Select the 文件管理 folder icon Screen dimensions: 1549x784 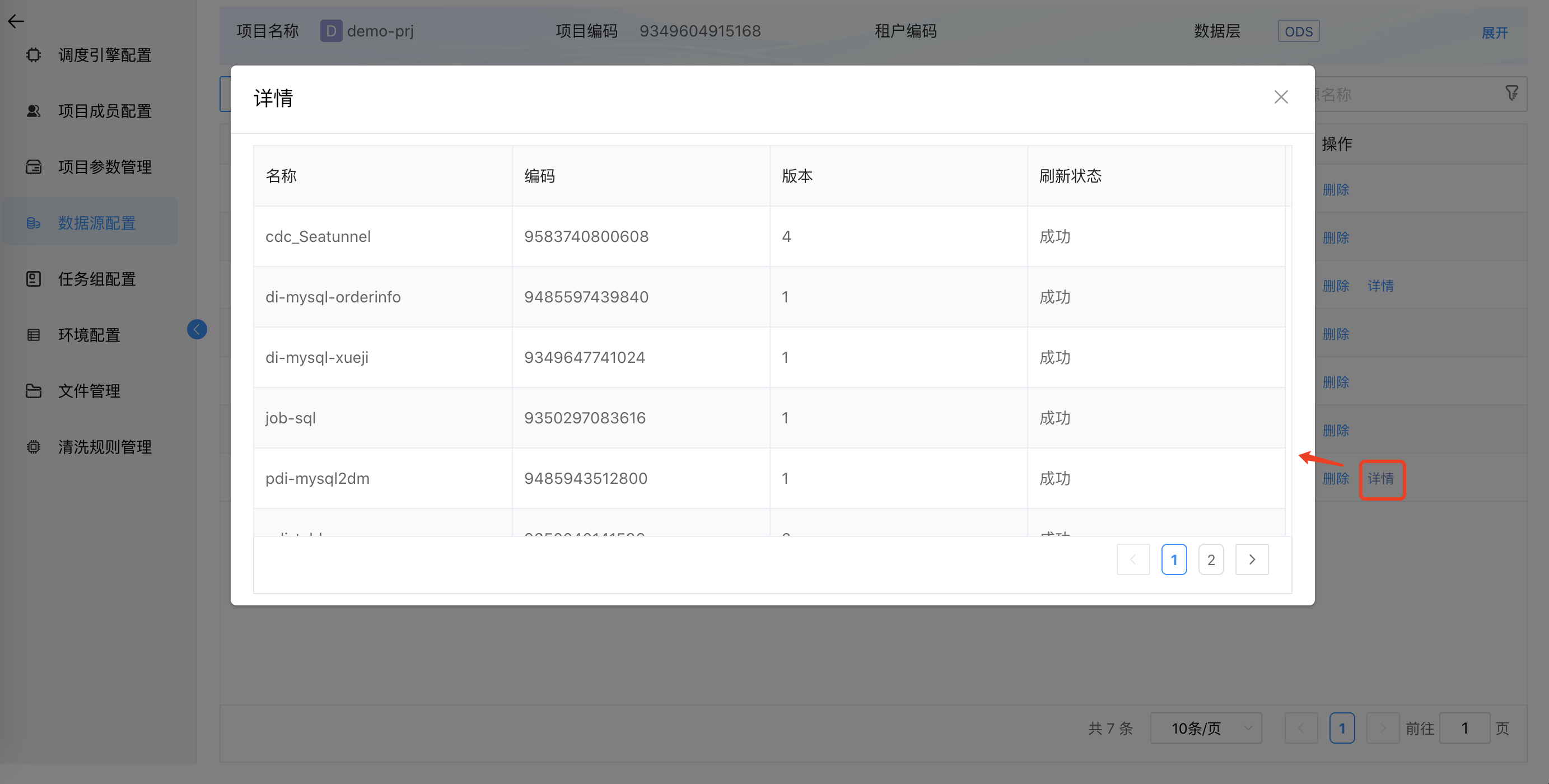pyautogui.click(x=33, y=391)
